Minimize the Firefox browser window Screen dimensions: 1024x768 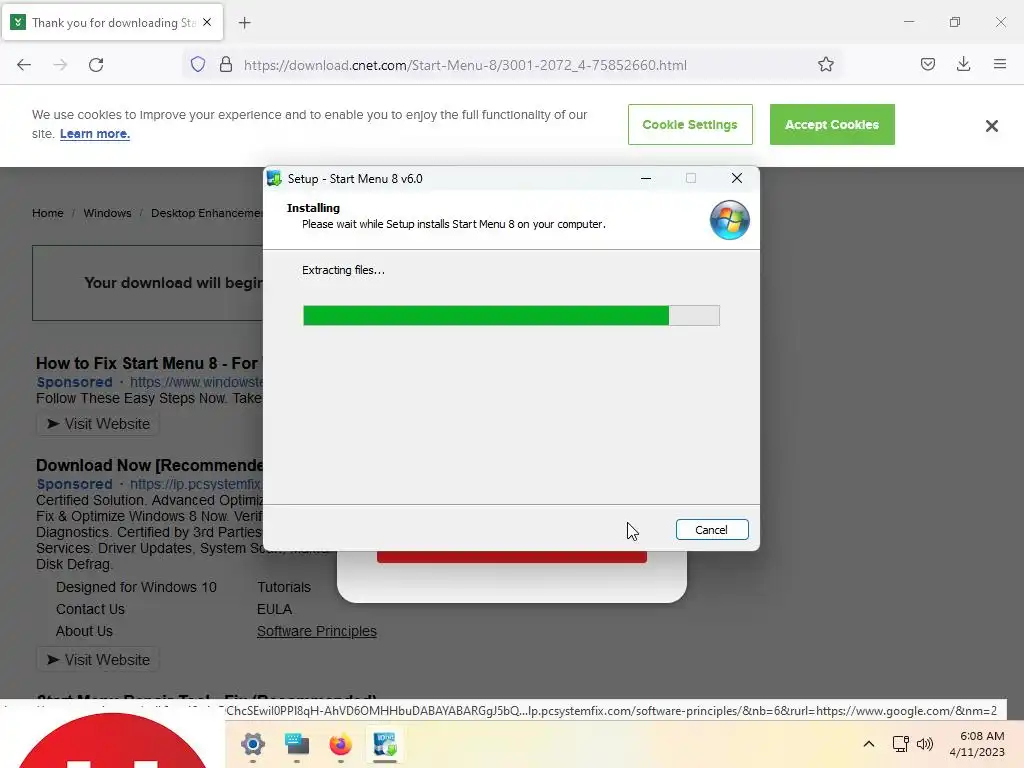click(909, 22)
